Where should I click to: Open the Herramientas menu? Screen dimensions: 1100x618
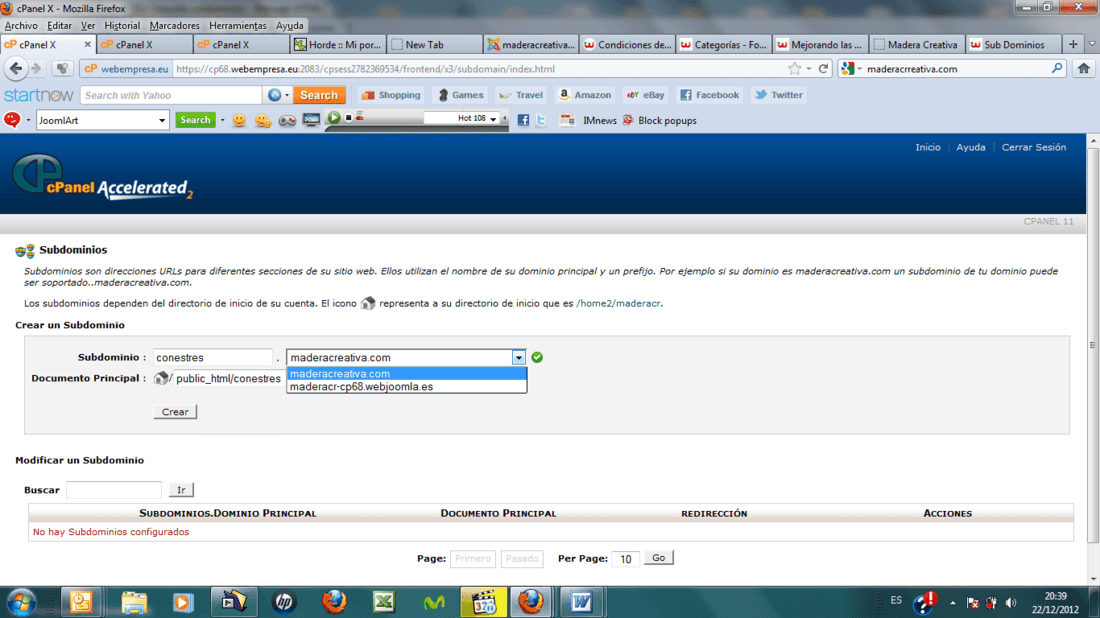click(238, 25)
